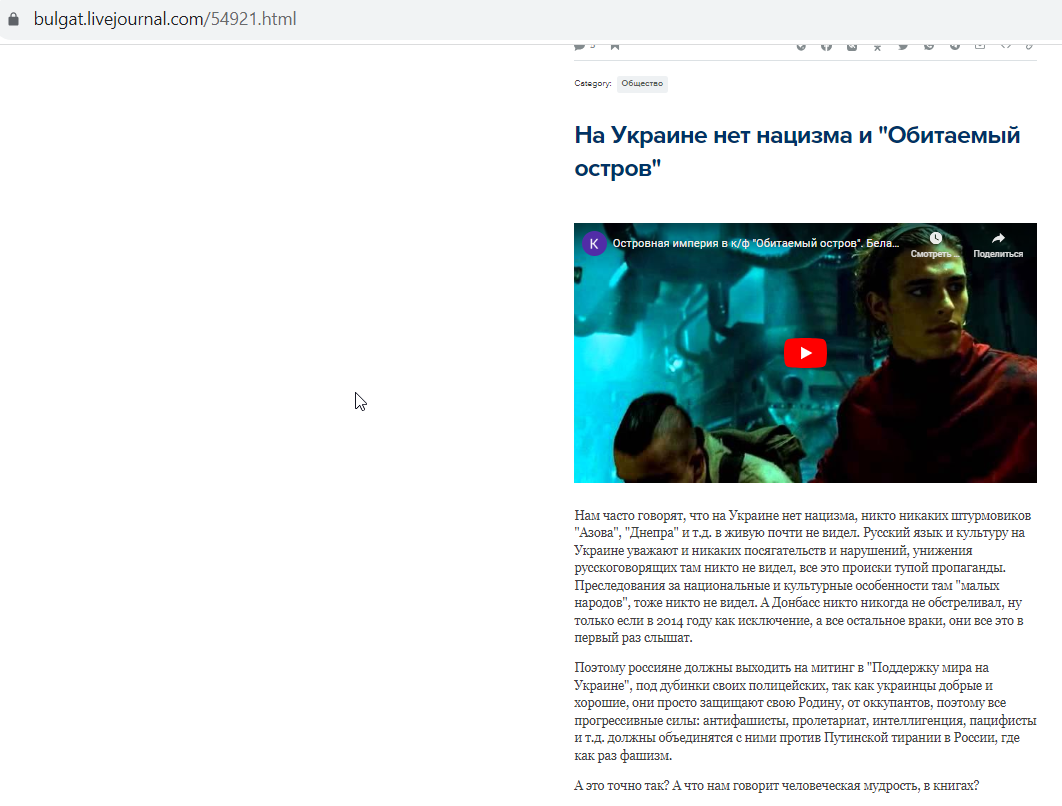Click the paragraph starting Нам часто говорят
The image size is (1062, 806).
(x=803, y=576)
